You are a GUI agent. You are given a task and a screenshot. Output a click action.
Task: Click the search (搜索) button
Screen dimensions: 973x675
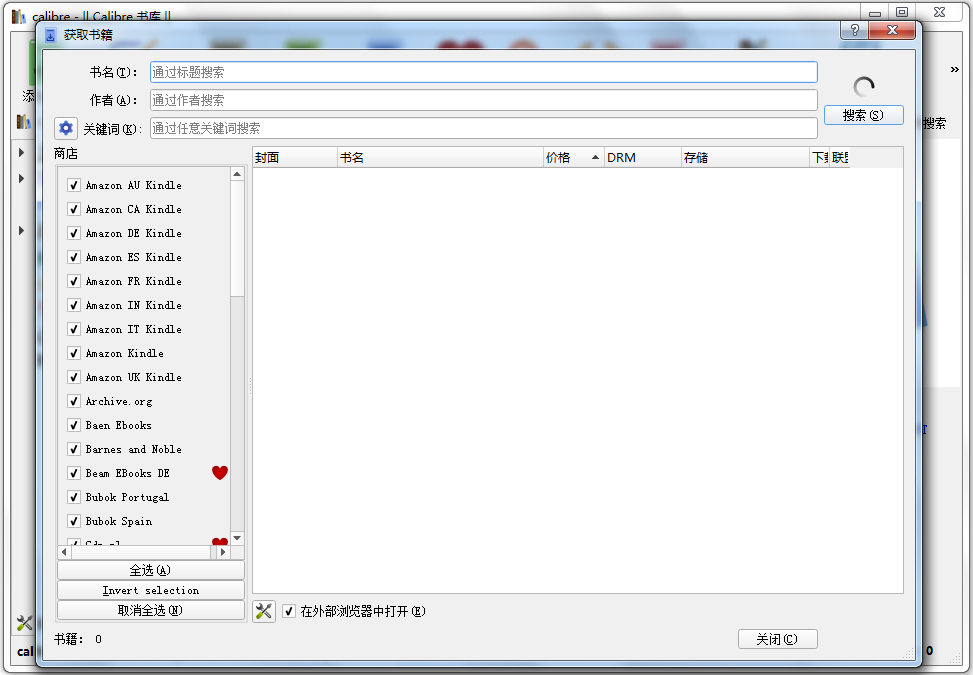pos(863,115)
